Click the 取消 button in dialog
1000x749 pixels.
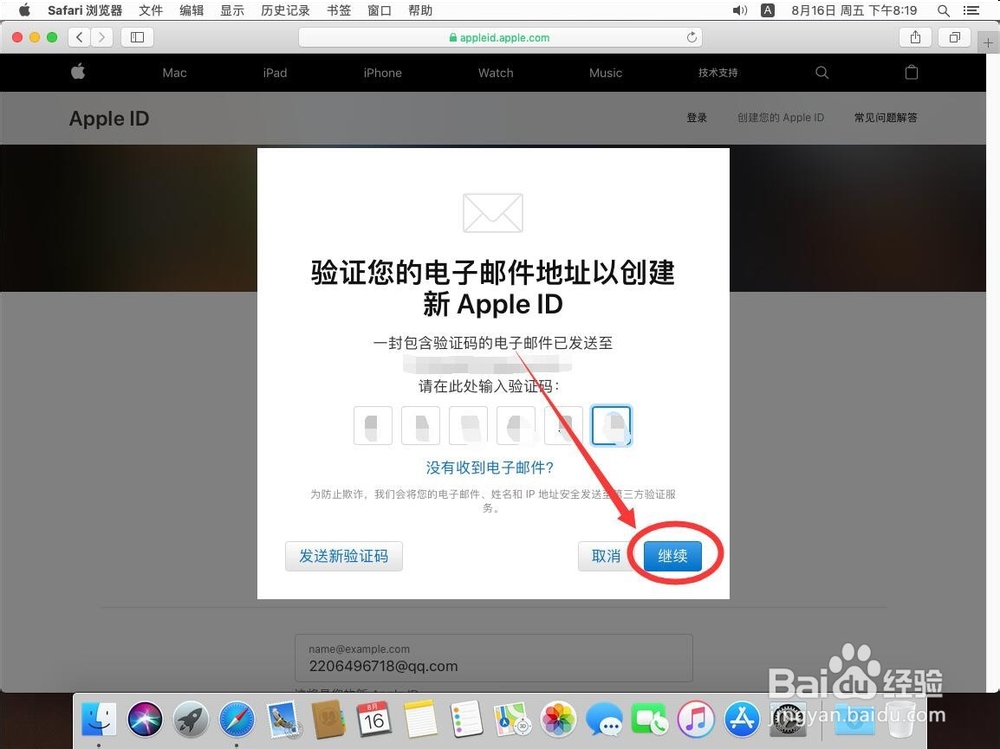pyautogui.click(x=605, y=556)
